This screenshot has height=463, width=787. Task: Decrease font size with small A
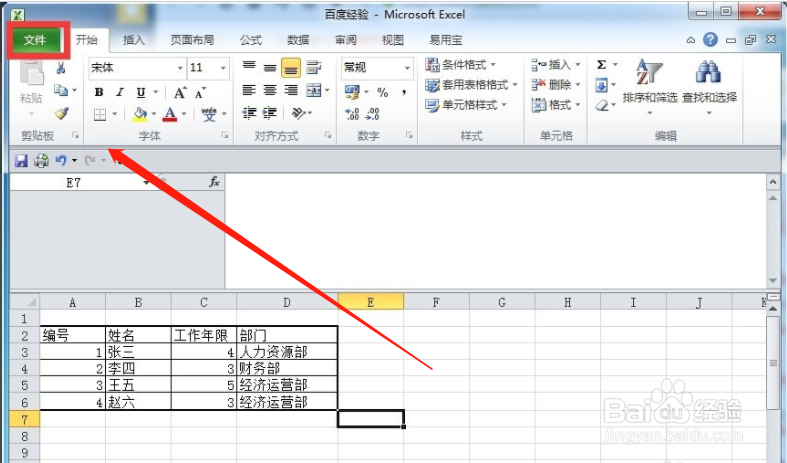point(200,93)
